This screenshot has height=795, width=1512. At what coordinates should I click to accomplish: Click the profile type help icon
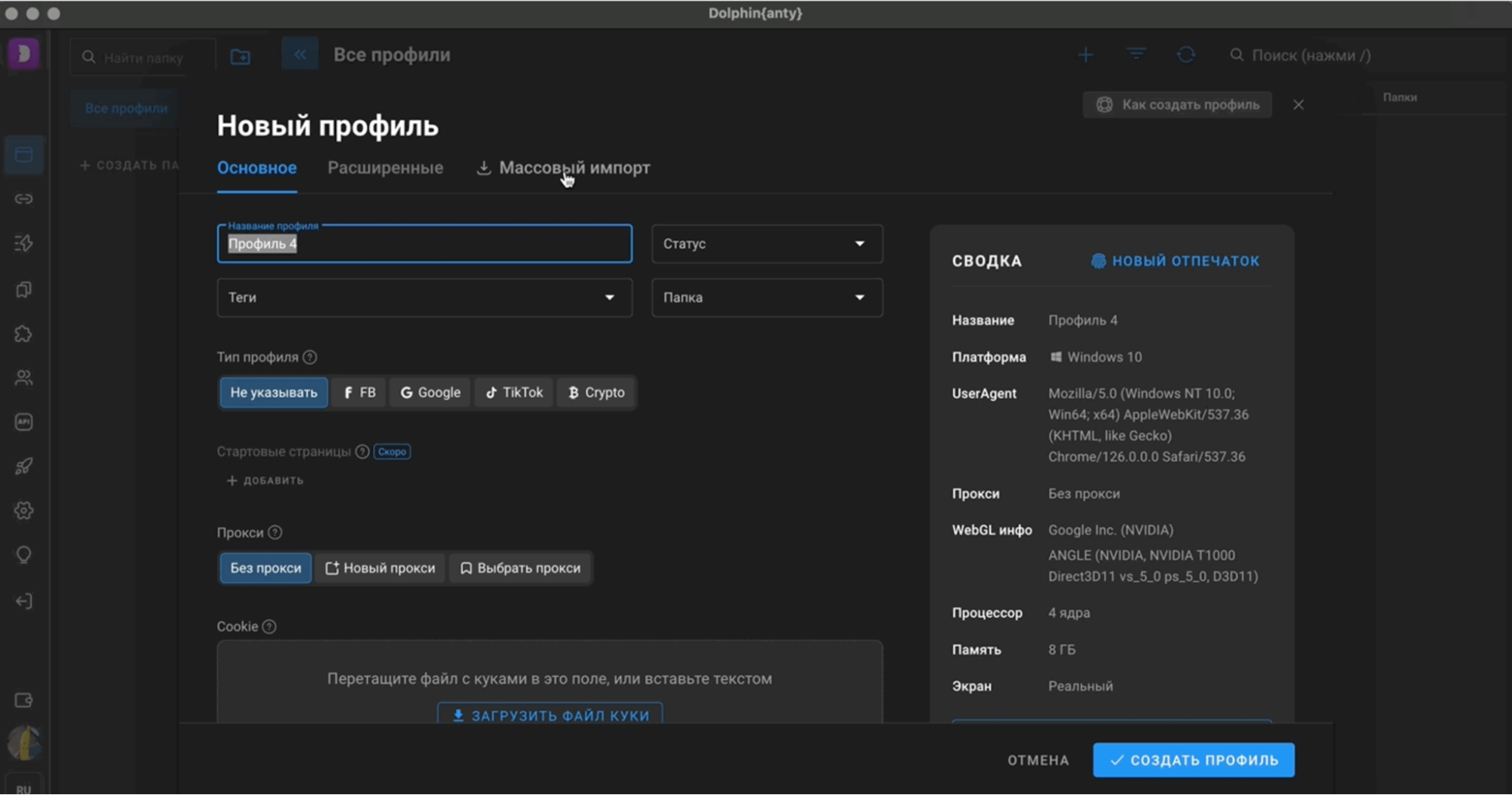(309, 357)
